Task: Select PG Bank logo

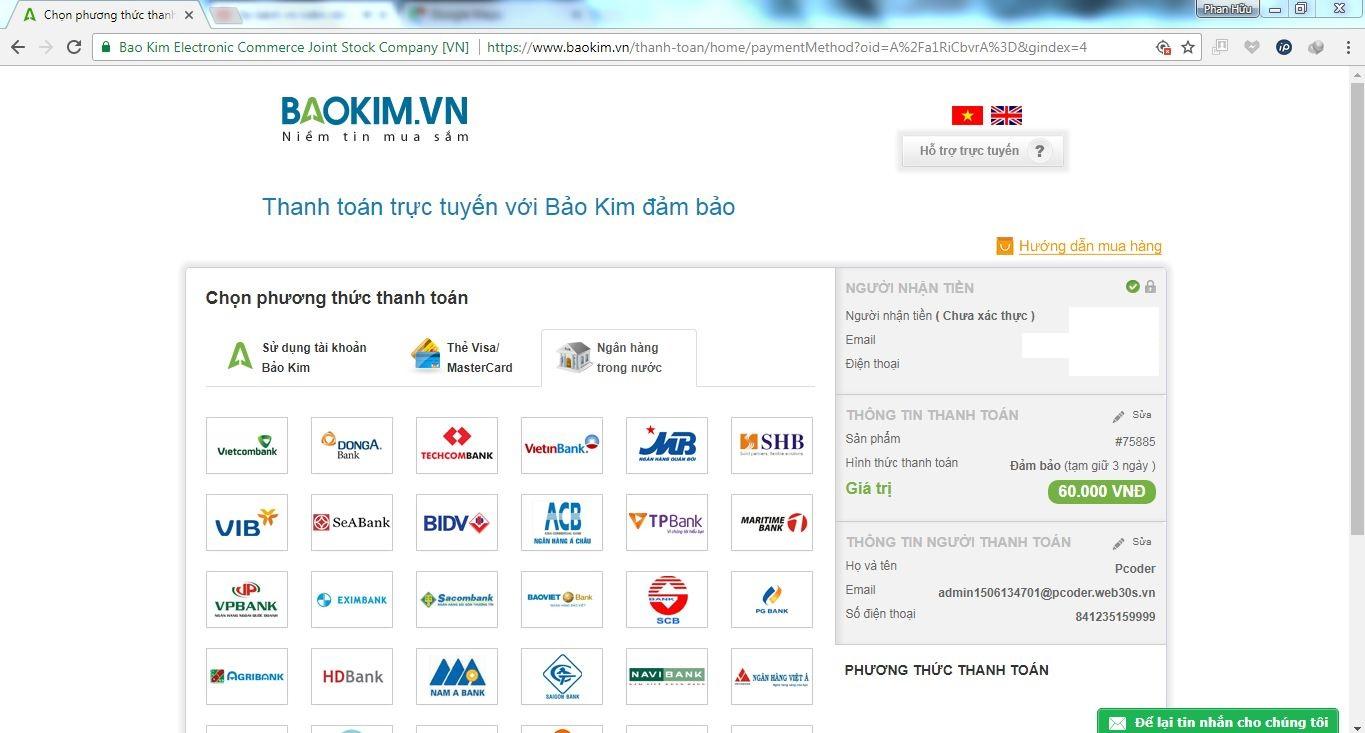Action: 772,599
